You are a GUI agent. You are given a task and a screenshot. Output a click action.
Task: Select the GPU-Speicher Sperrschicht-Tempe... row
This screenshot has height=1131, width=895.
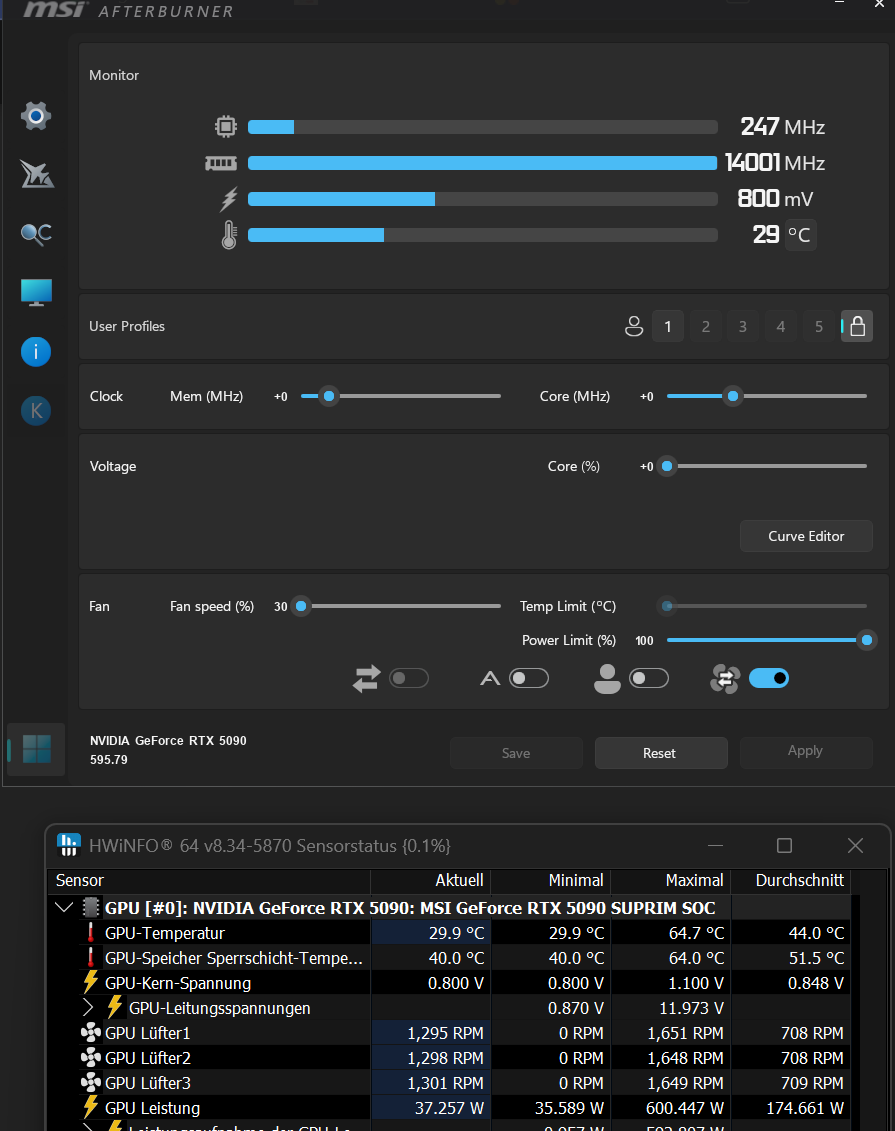tap(449, 958)
